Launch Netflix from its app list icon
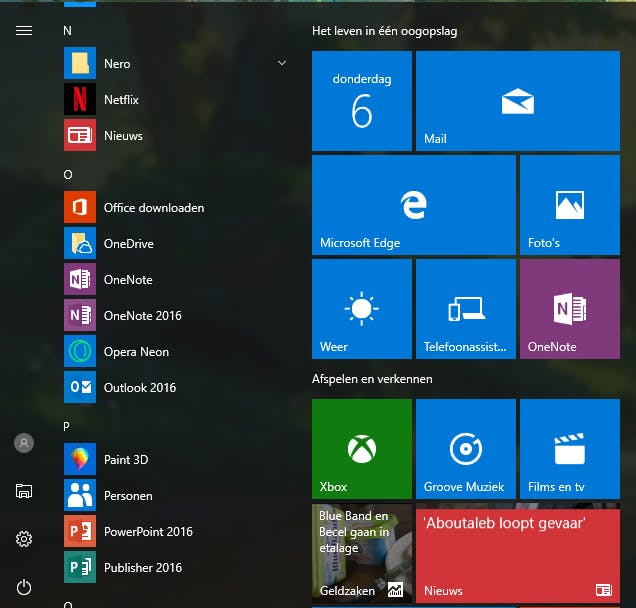The height and width of the screenshot is (608, 636). click(x=80, y=99)
